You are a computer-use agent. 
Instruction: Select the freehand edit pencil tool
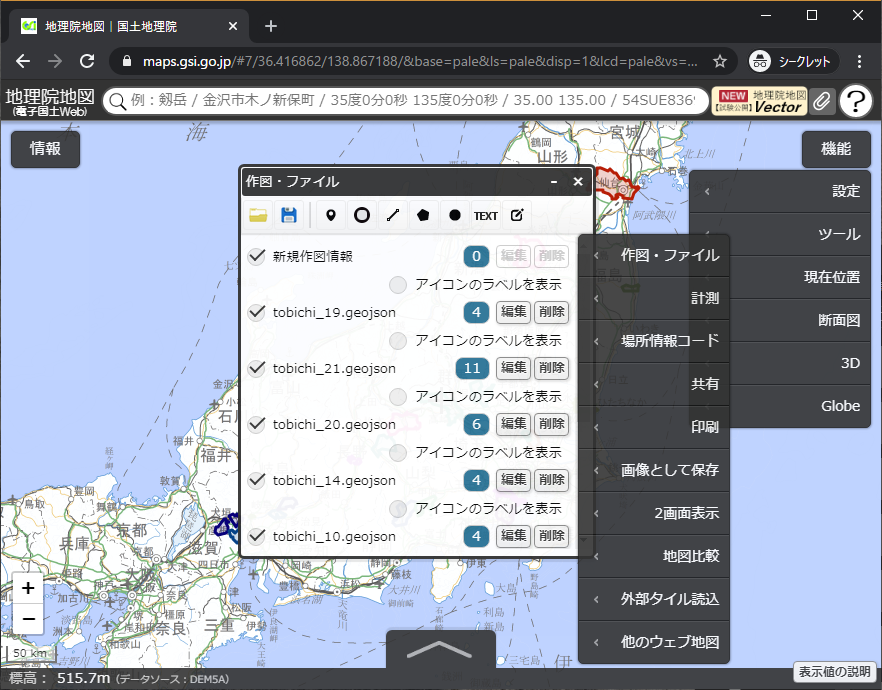(516, 215)
